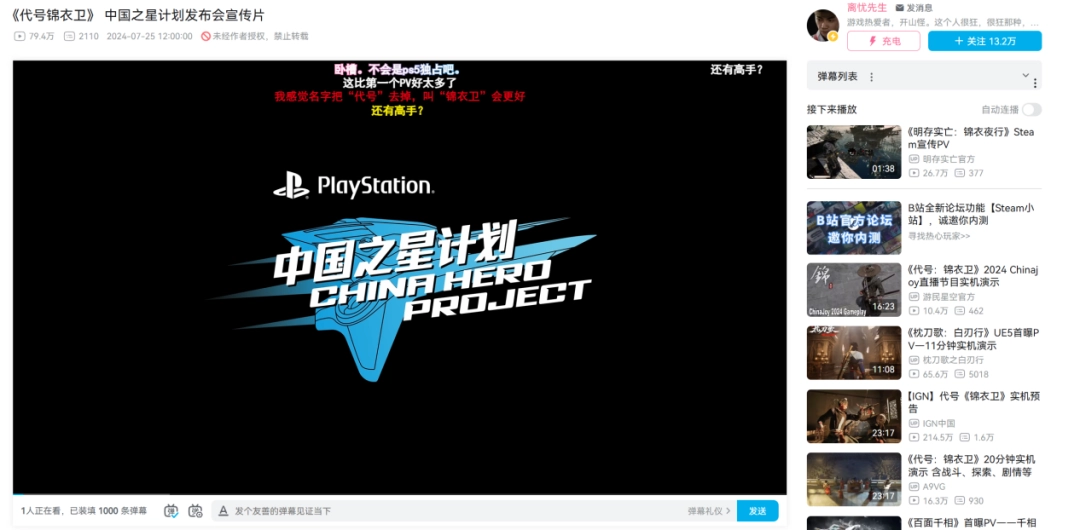Click the 关注 follow button
The image size is (1080, 530).
pyautogui.click(x=984, y=41)
